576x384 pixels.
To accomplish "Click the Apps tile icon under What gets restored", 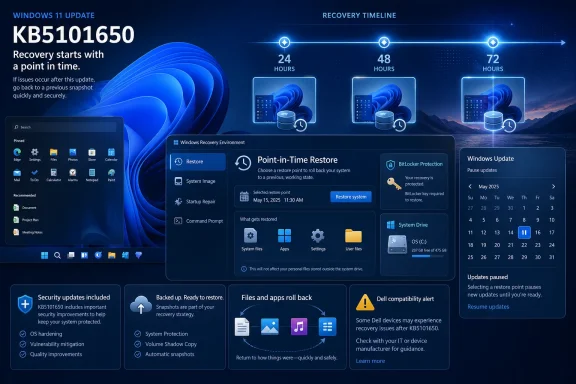I will tap(284, 236).
